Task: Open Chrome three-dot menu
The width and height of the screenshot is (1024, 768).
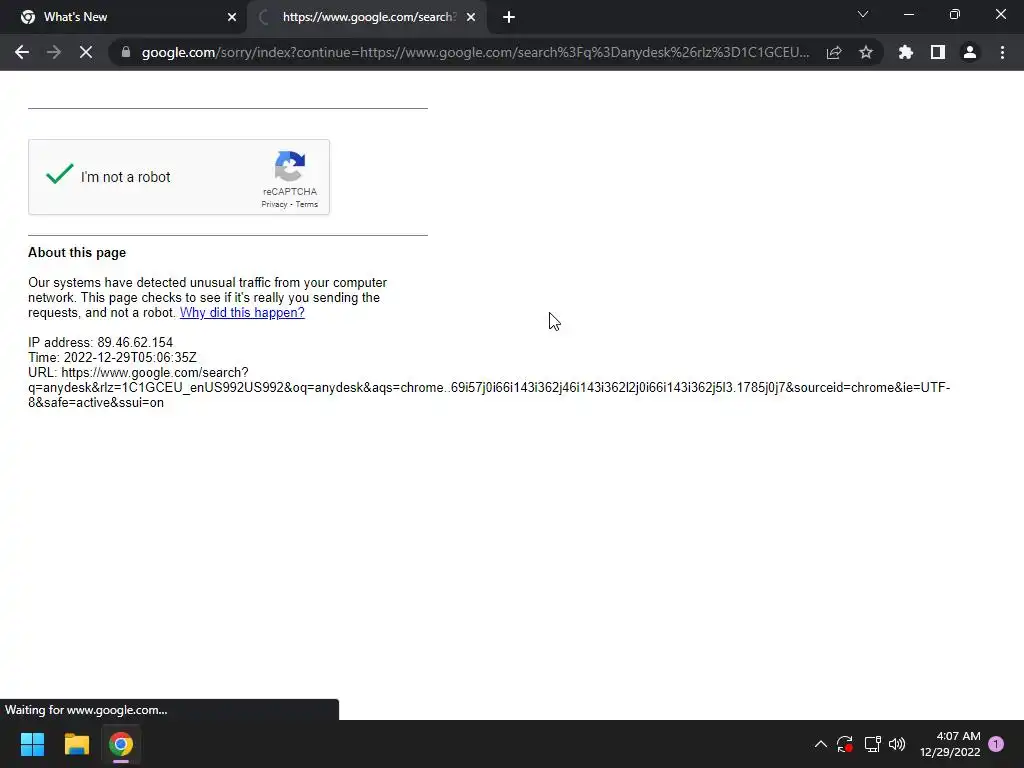Action: click(x=1002, y=52)
